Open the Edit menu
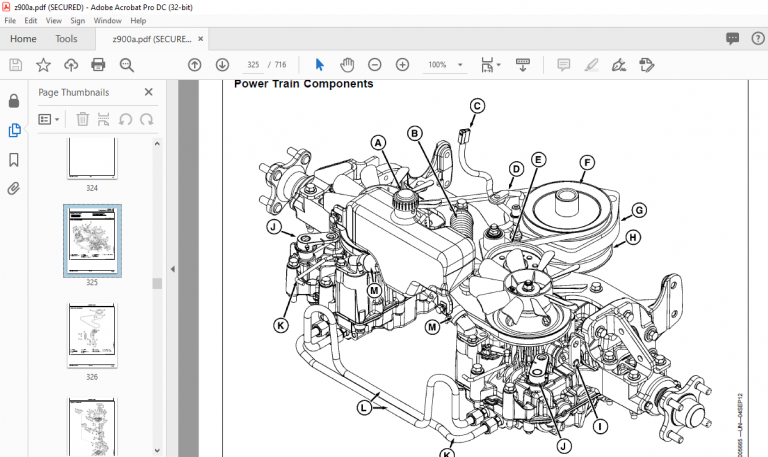Image resolution: width=768 pixels, height=457 pixels. click(30, 21)
